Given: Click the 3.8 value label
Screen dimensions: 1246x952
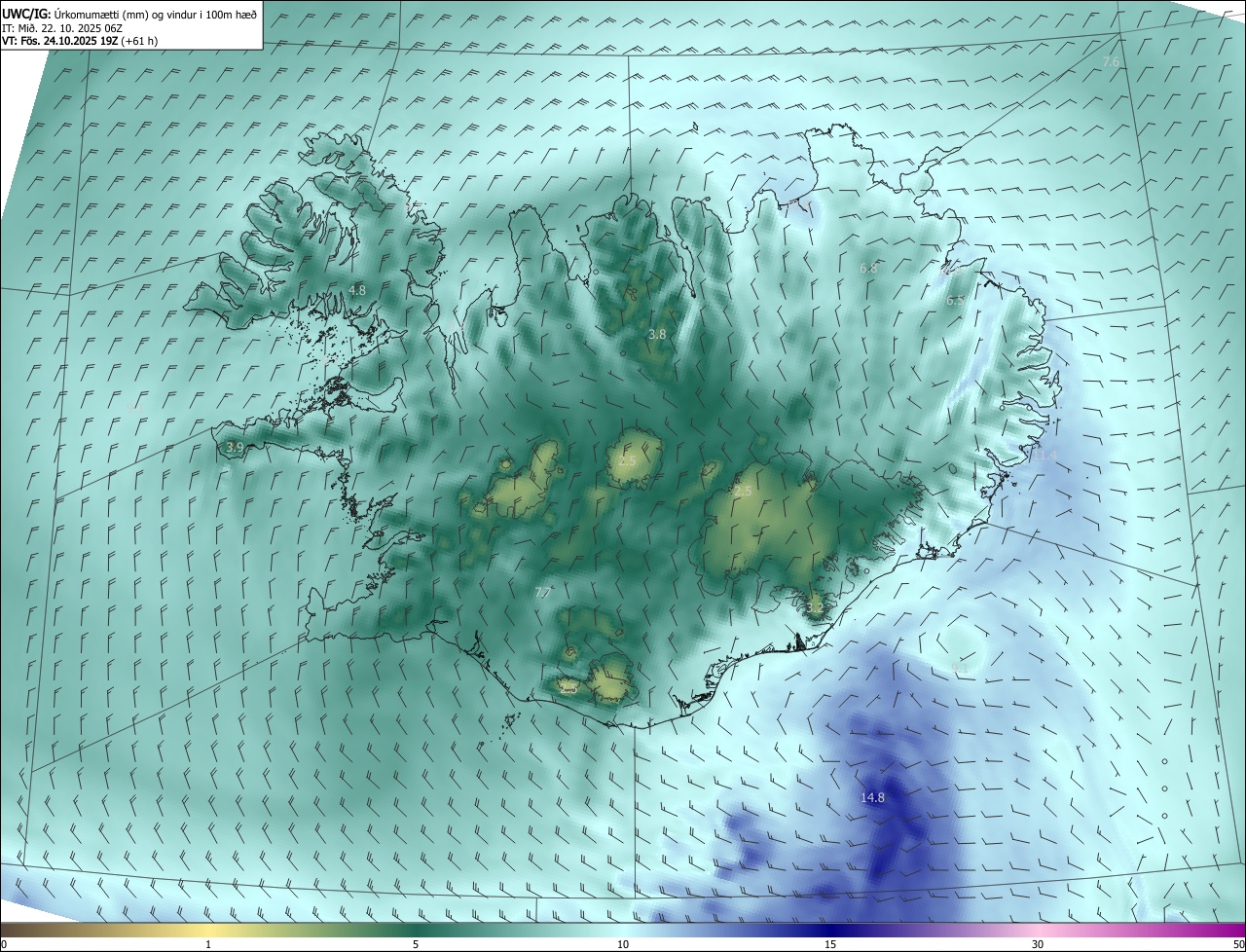Looking at the screenshot, I should pos(657,334).
